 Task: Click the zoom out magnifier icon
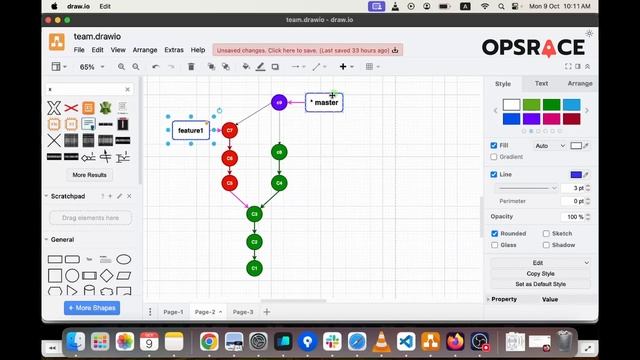(136, 67)
